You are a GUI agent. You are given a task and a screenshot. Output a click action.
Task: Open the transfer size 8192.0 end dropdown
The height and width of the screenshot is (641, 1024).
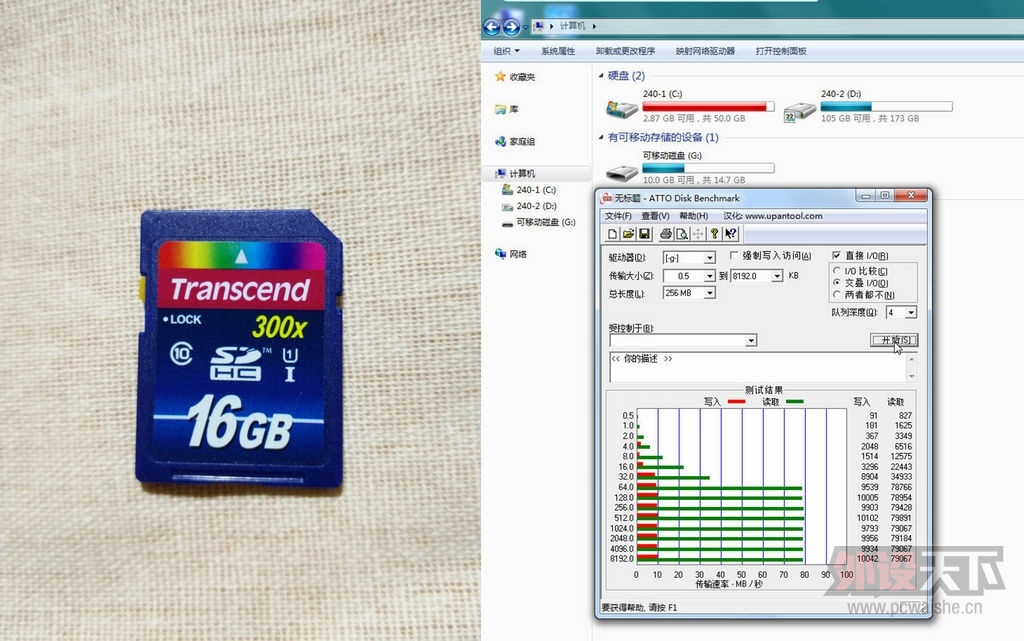tap(776, 276)
